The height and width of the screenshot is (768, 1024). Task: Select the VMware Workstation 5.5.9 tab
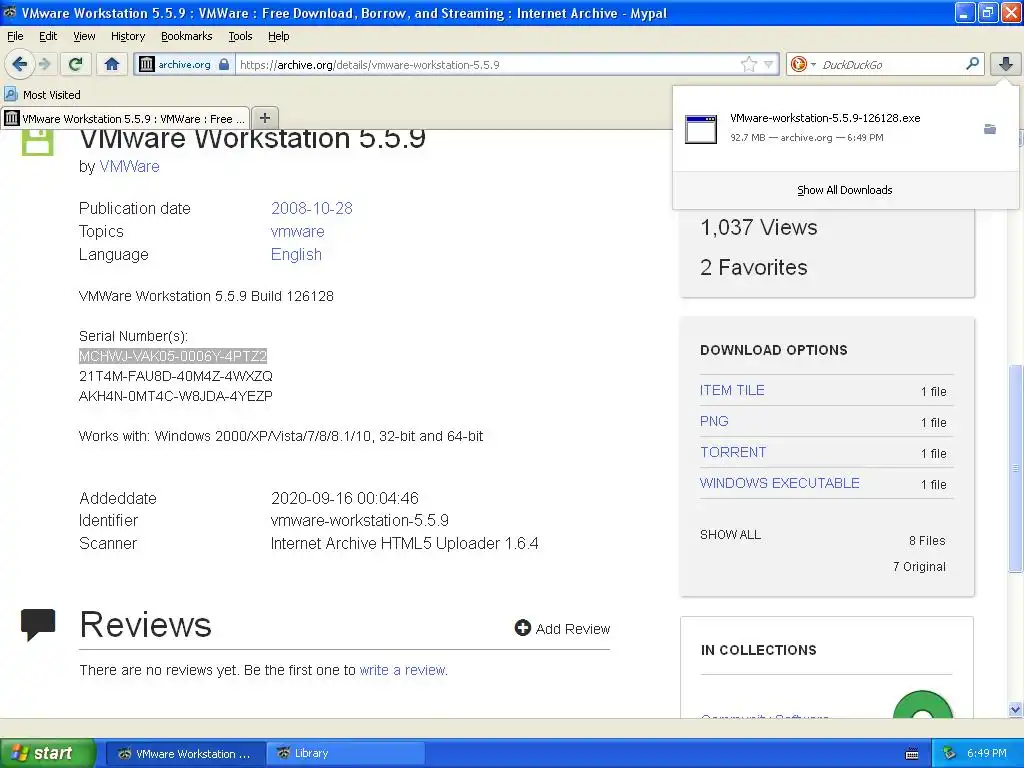click(x=125, y=118)
